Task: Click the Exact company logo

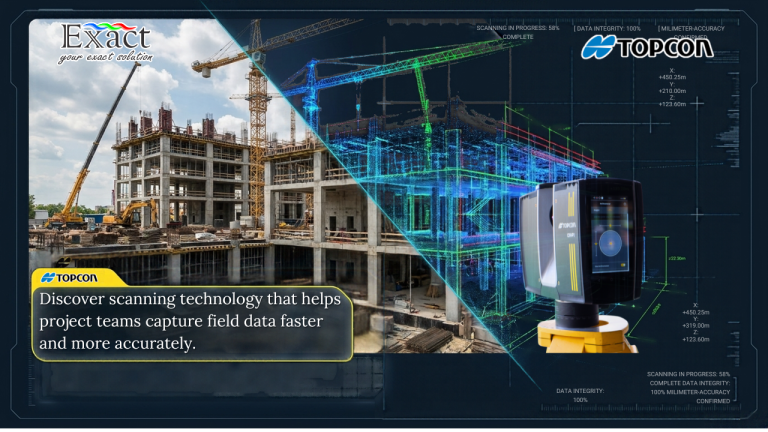Action: point(106,43)
